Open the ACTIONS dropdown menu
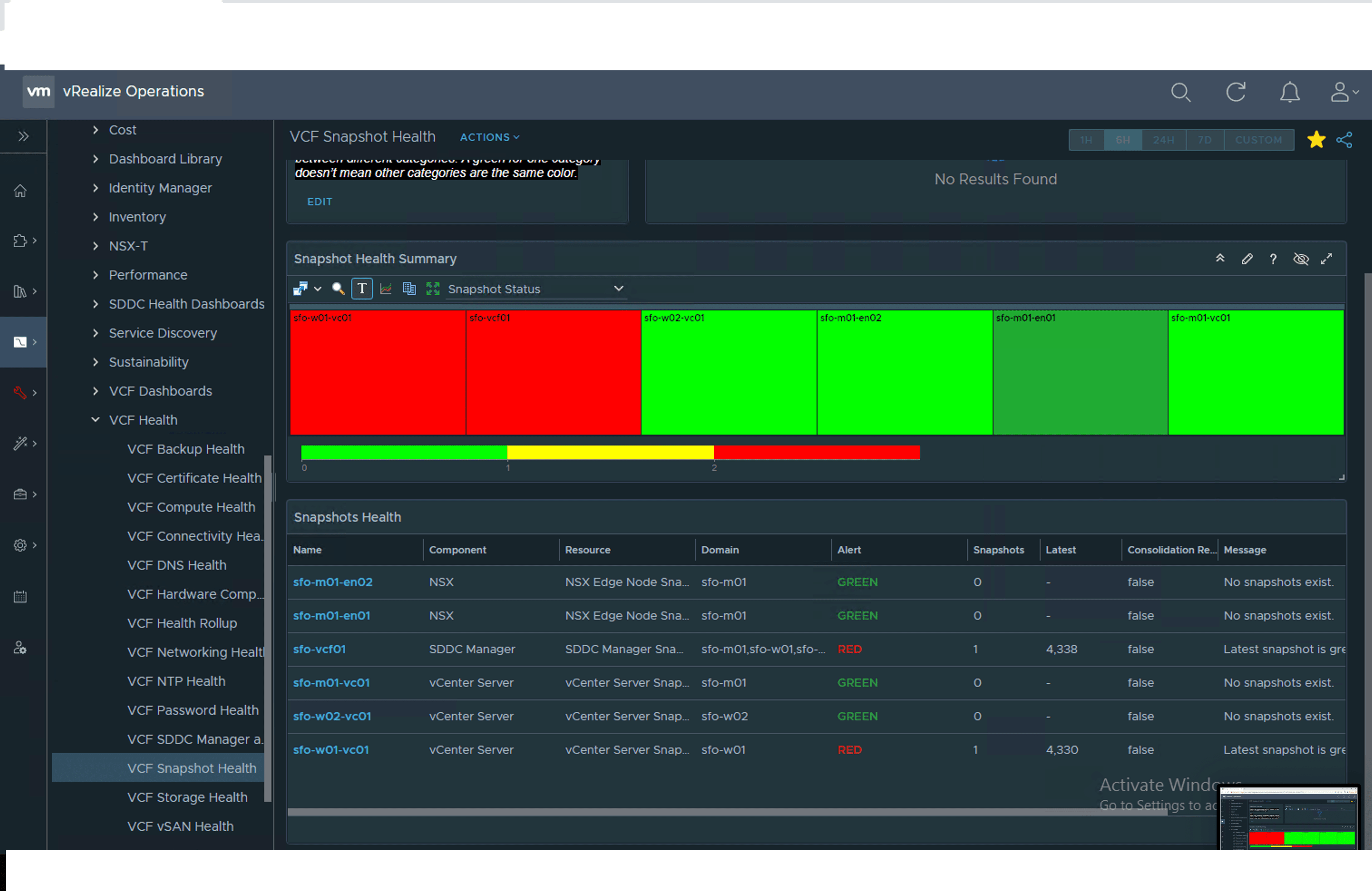Viewport: 1372px width, 891px height. (489, 137)
